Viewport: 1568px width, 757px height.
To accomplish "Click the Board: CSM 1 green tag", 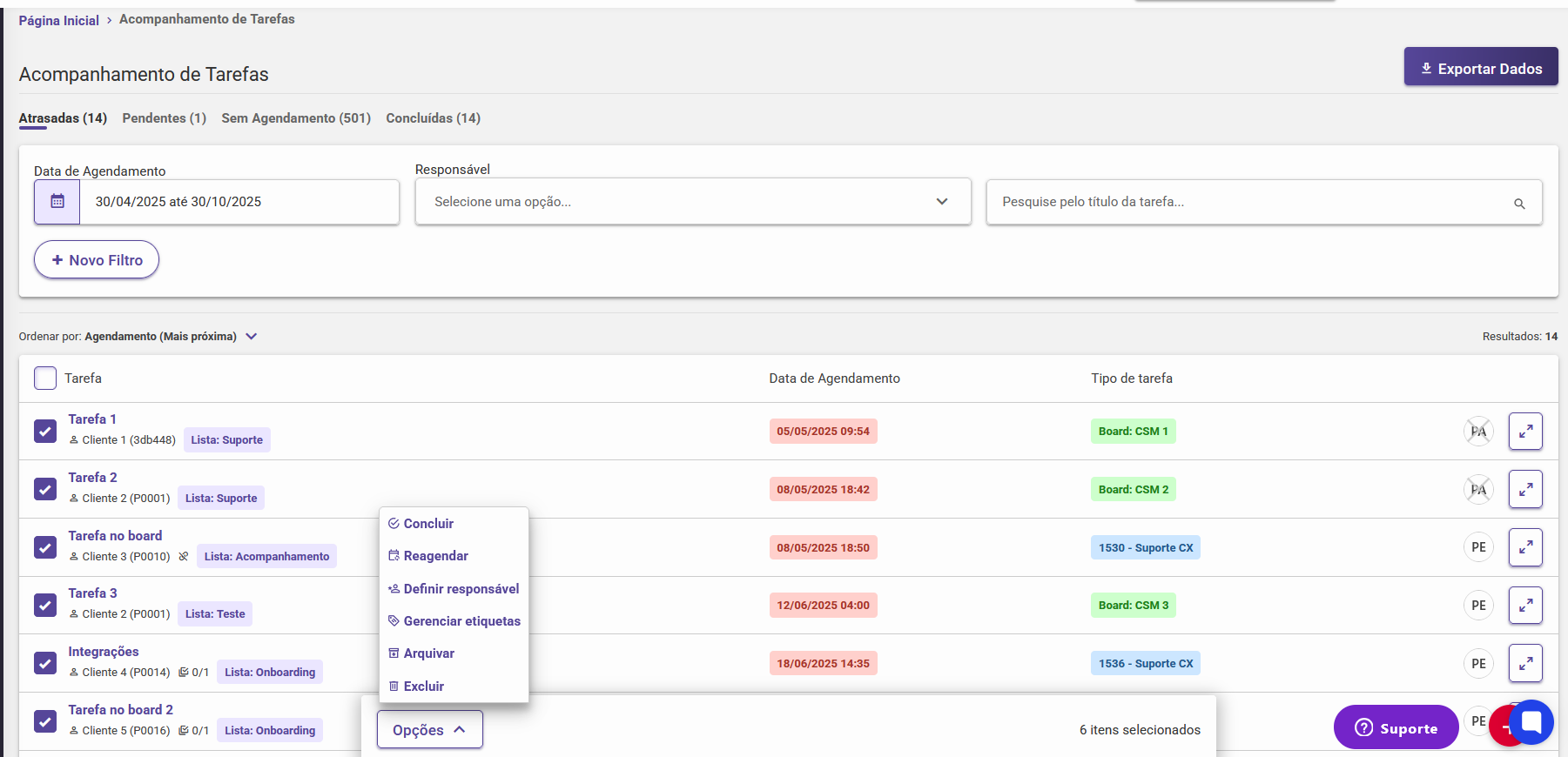I will (x=1133, y=432).
